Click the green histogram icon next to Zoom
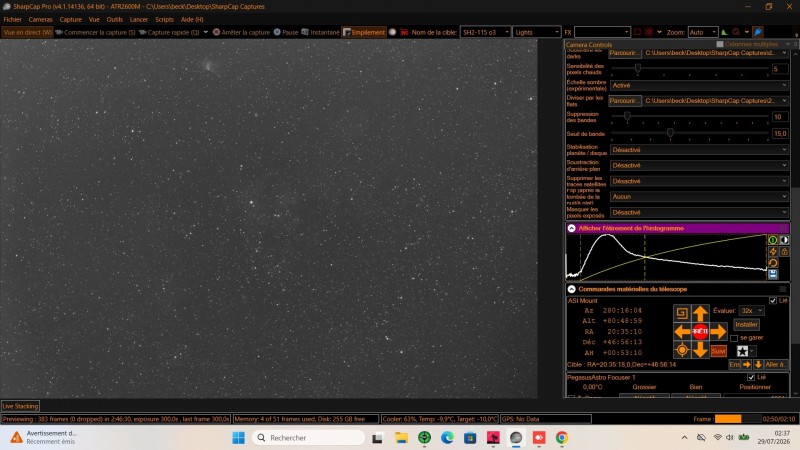The height and width of the screenshot is (450, 800). [x=724, y=32]
